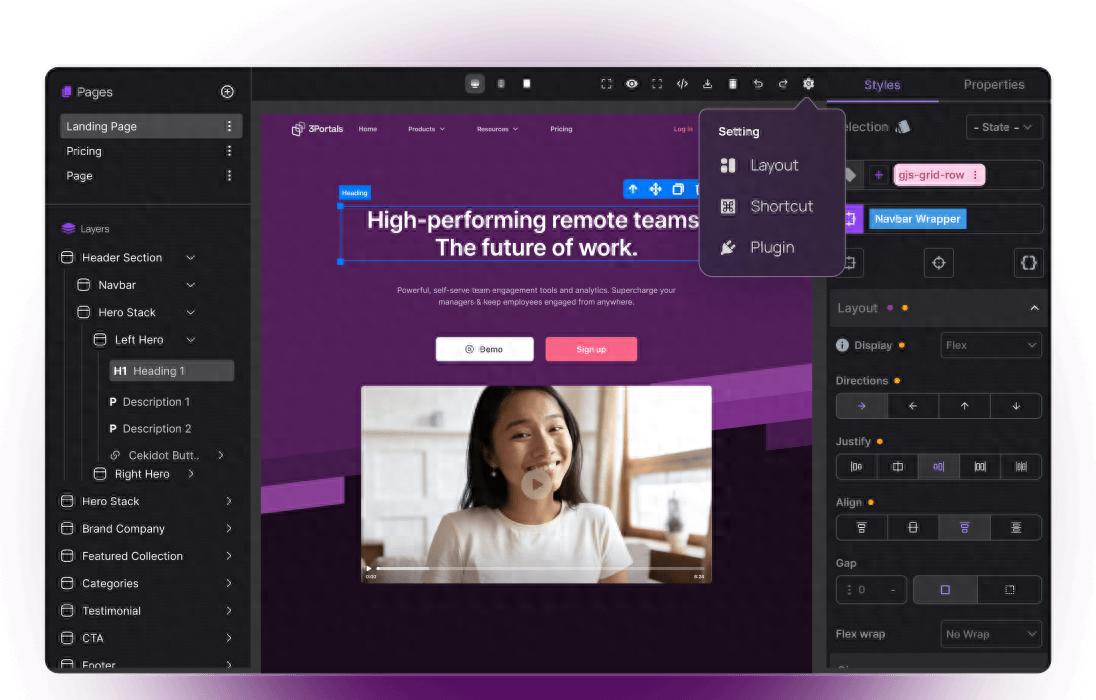
Task: Switch to the Properties tab
Action: (x=994, y=85)
